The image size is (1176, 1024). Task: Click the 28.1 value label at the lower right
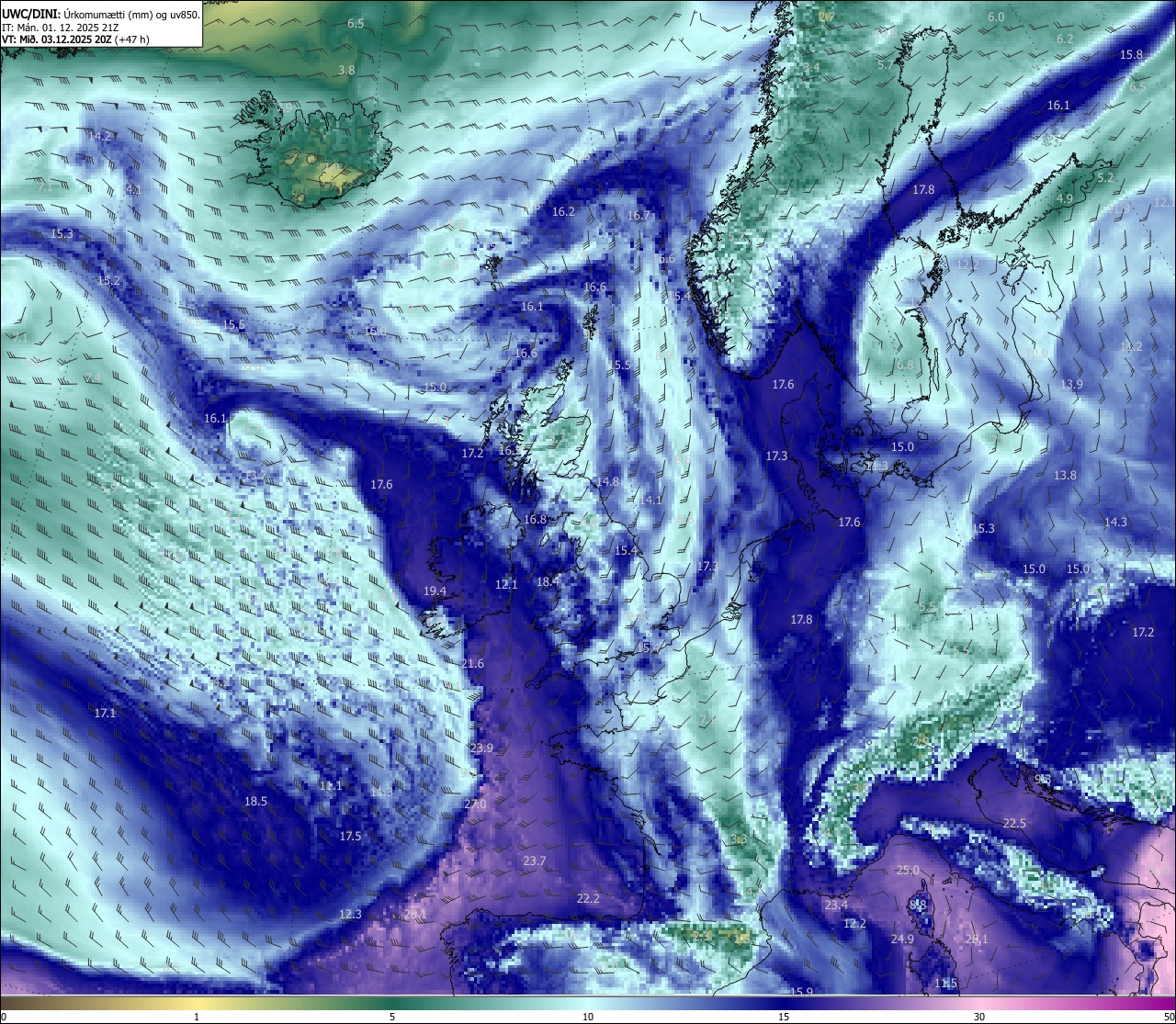coord(976,939)
